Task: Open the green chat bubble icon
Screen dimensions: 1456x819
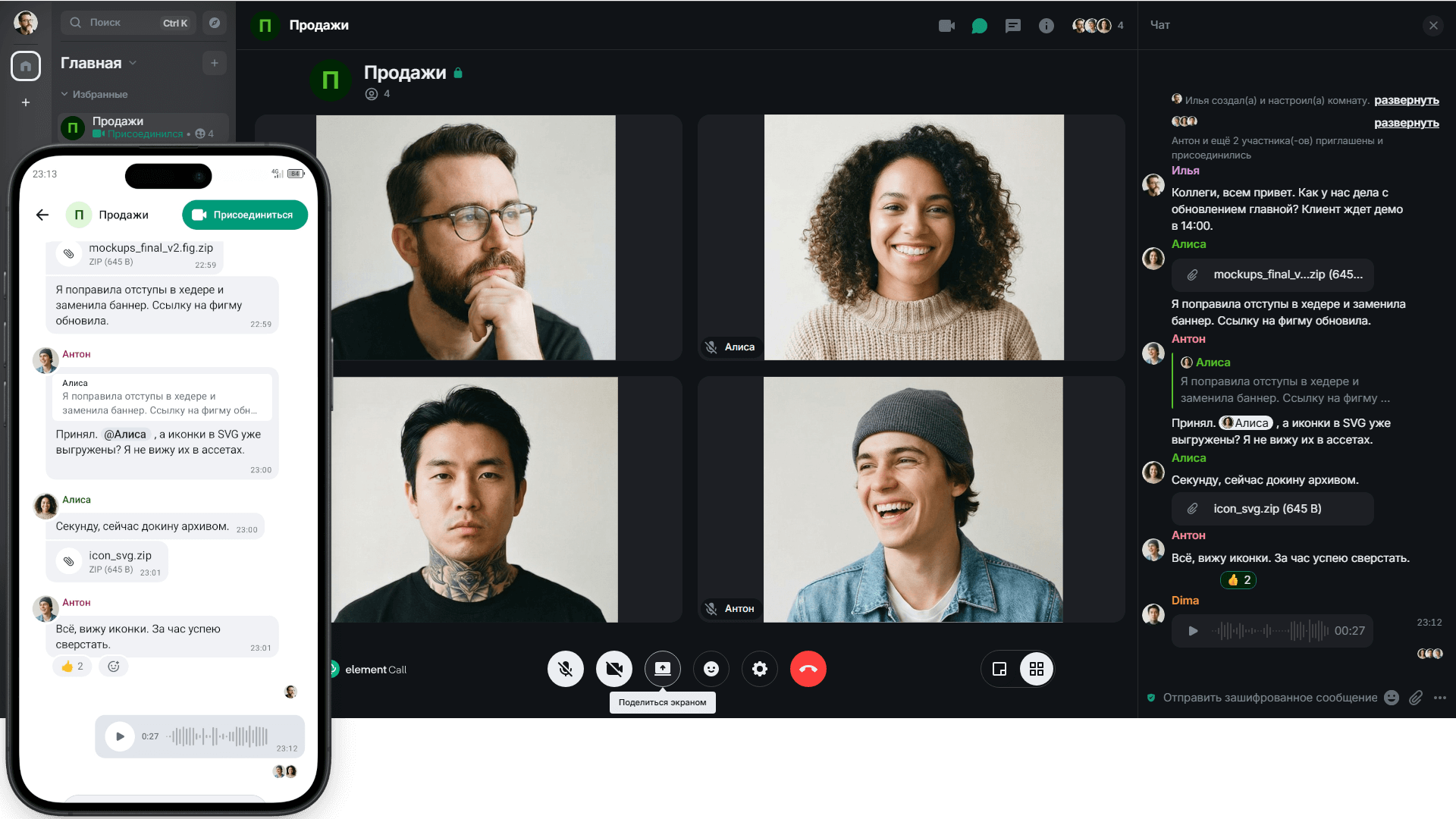Action: [980, 26]
